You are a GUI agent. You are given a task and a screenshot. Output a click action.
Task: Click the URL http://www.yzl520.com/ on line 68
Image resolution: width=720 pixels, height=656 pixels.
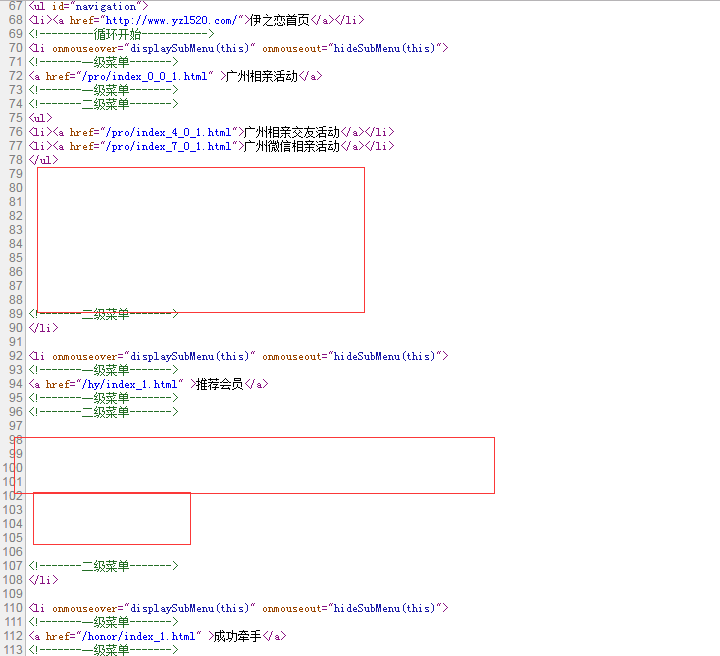171,20
